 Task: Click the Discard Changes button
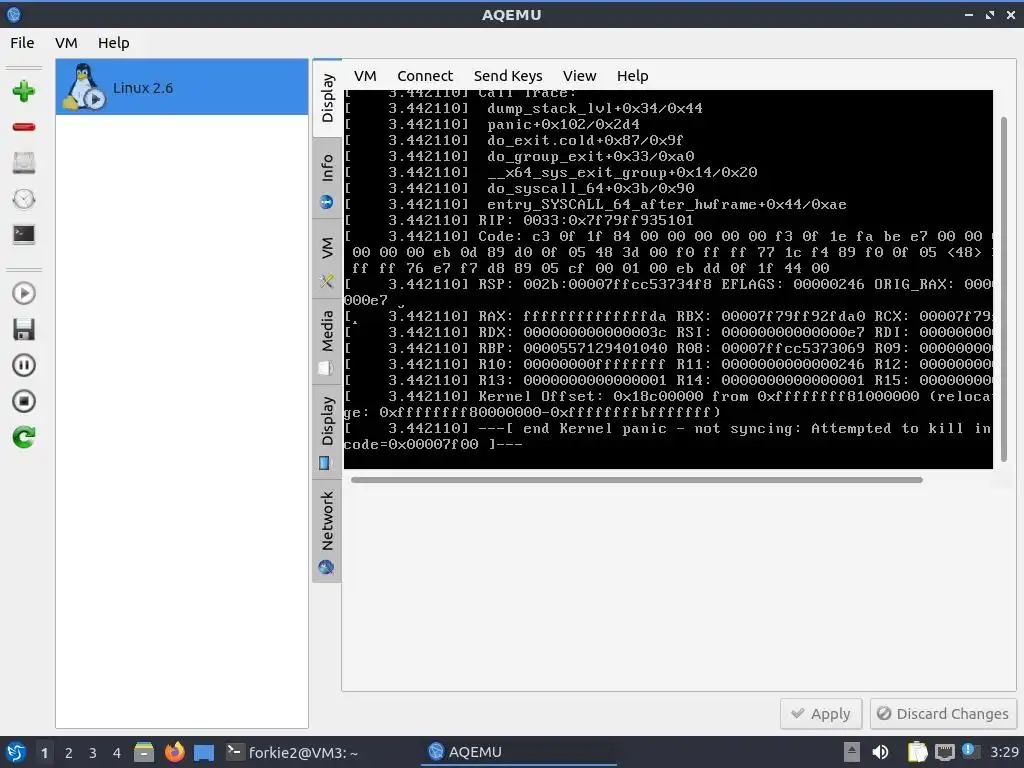(942, 713)
